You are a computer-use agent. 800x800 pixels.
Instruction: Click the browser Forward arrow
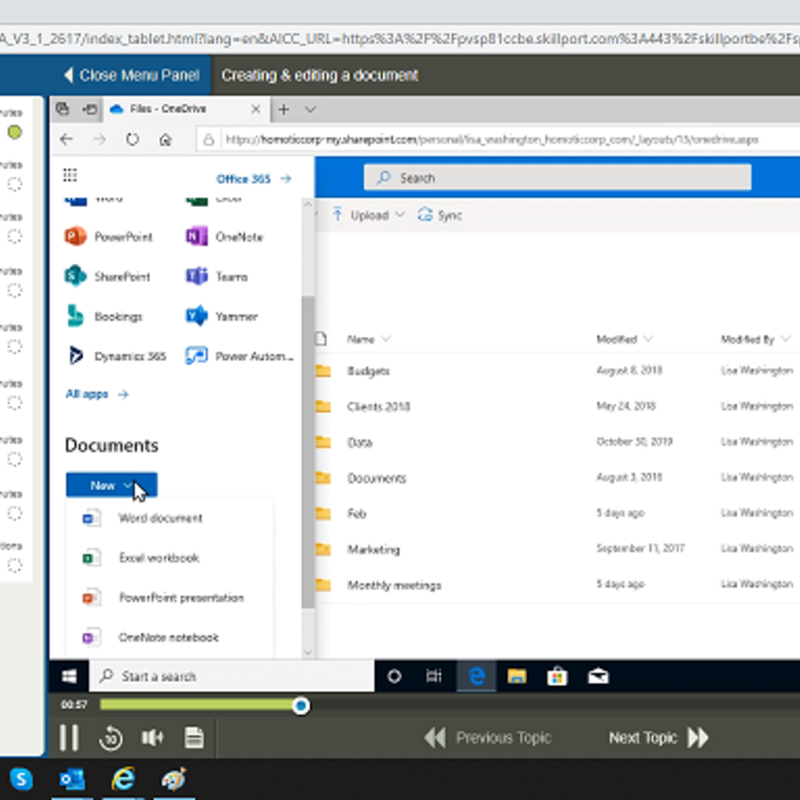point(100,139)
